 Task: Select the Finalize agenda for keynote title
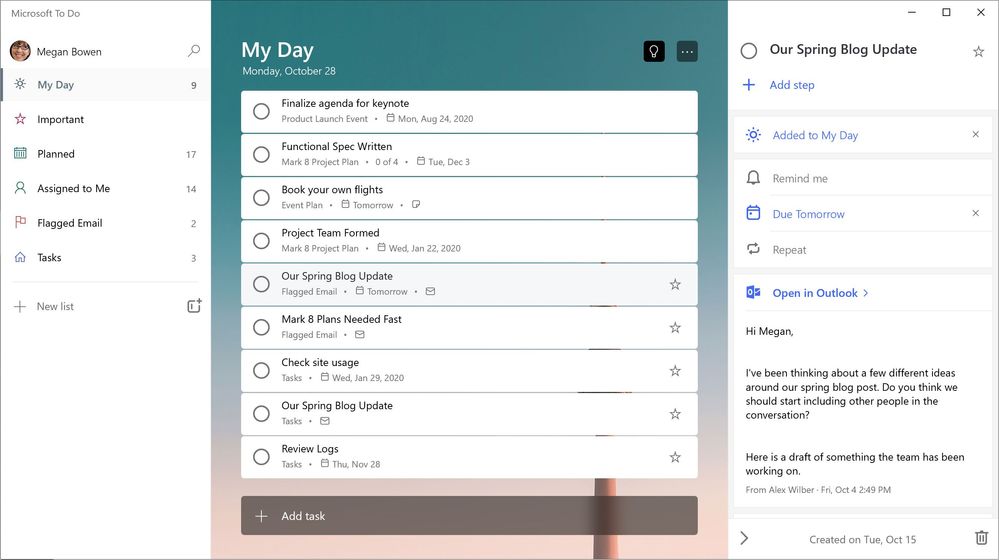[345, 103]
